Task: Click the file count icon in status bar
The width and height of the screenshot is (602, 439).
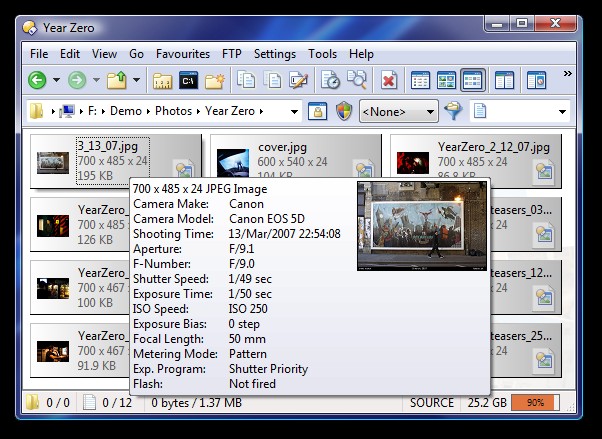Action: (89, 403)
